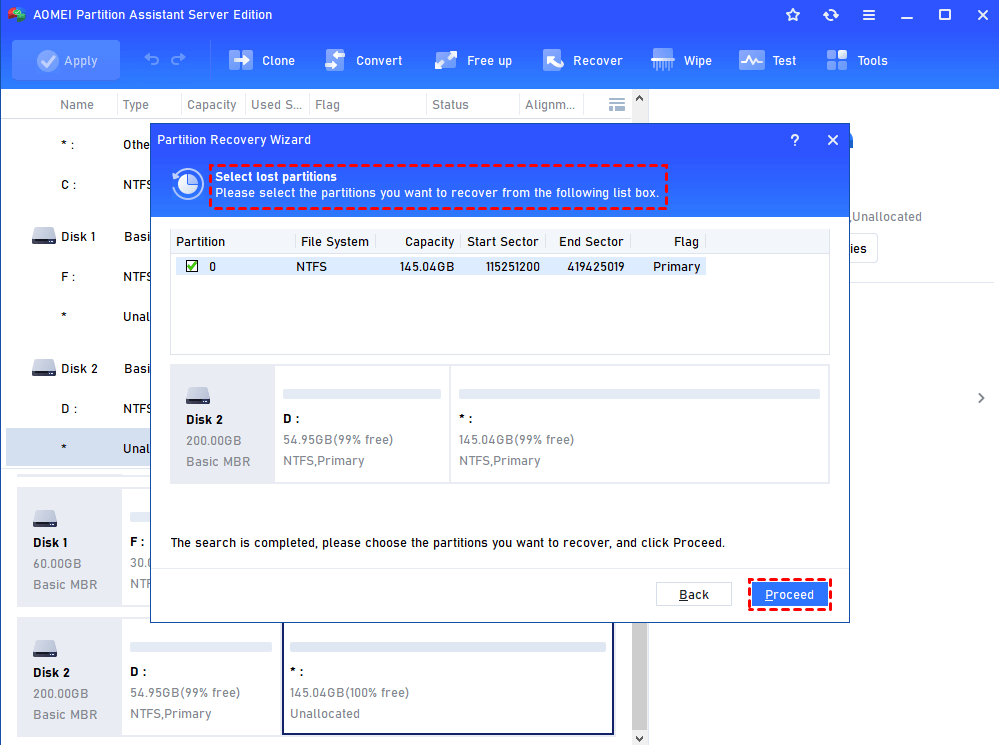Open the Free up tool
Viewport: 999px width, 745px height.
(473, 61)
